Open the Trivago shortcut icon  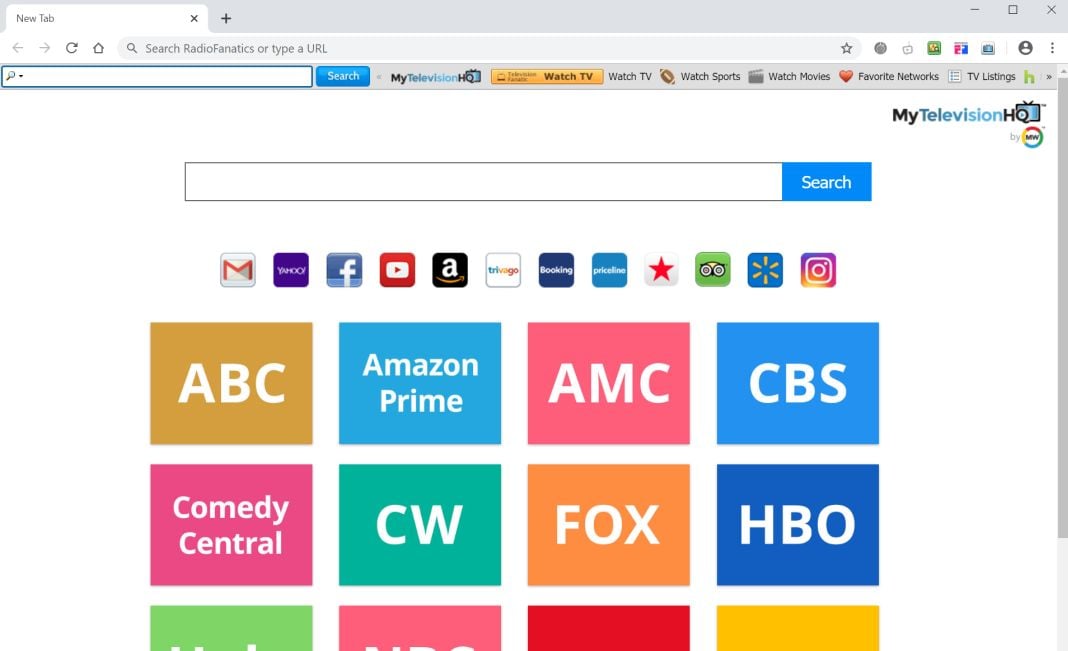tap(503, 270)
